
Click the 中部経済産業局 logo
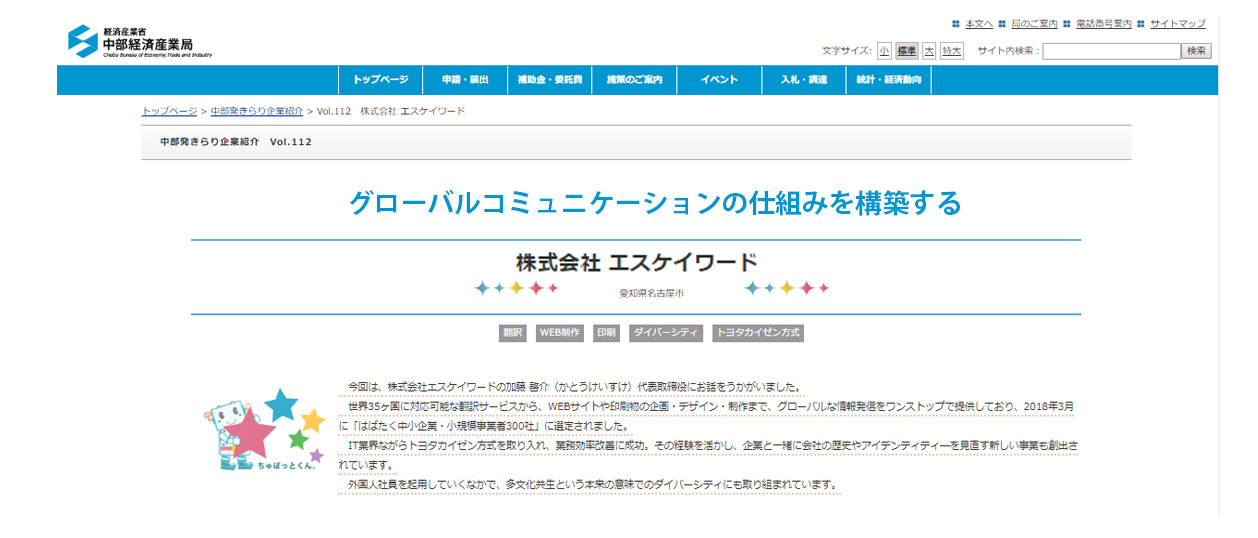point(140,41)
